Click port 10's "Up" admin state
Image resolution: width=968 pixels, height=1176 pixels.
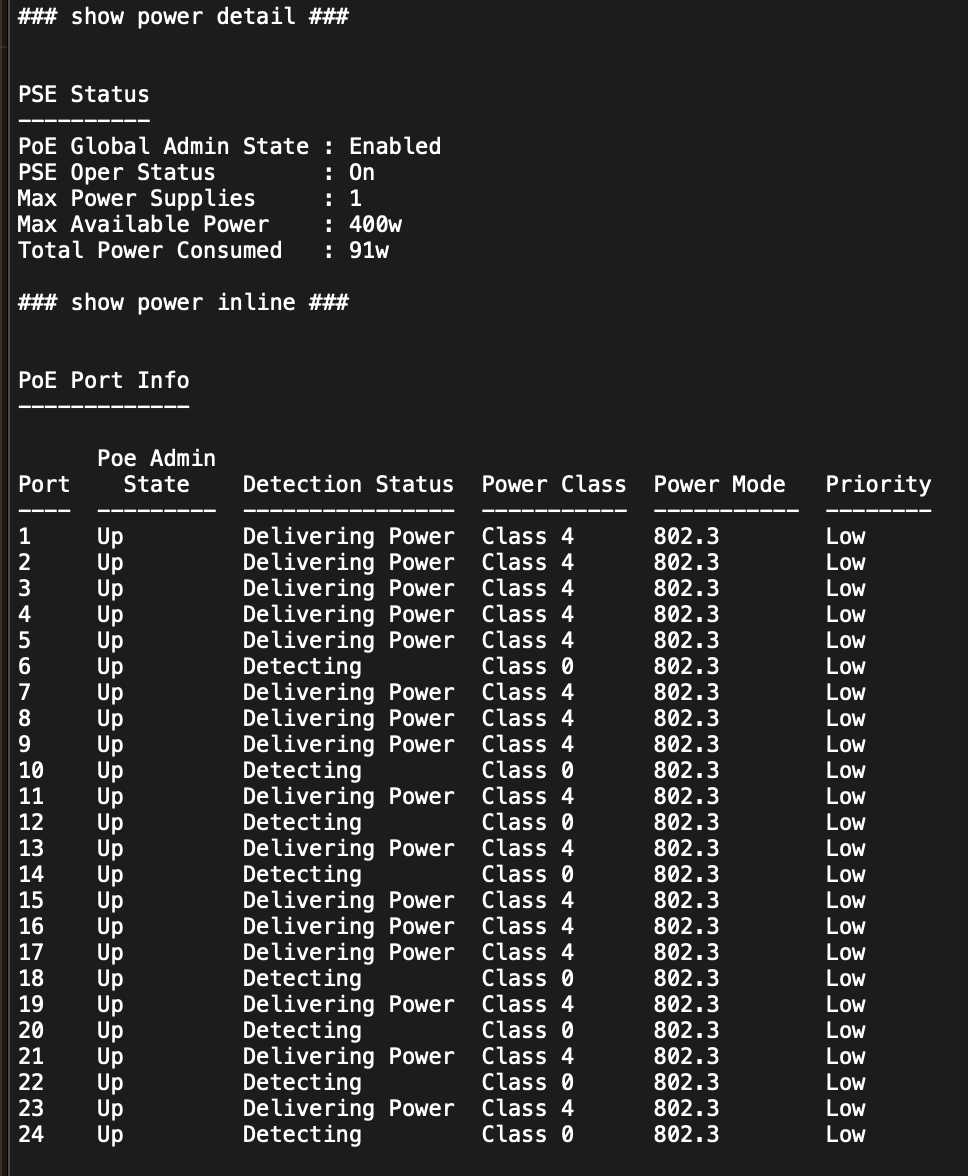tap(110, 770)
